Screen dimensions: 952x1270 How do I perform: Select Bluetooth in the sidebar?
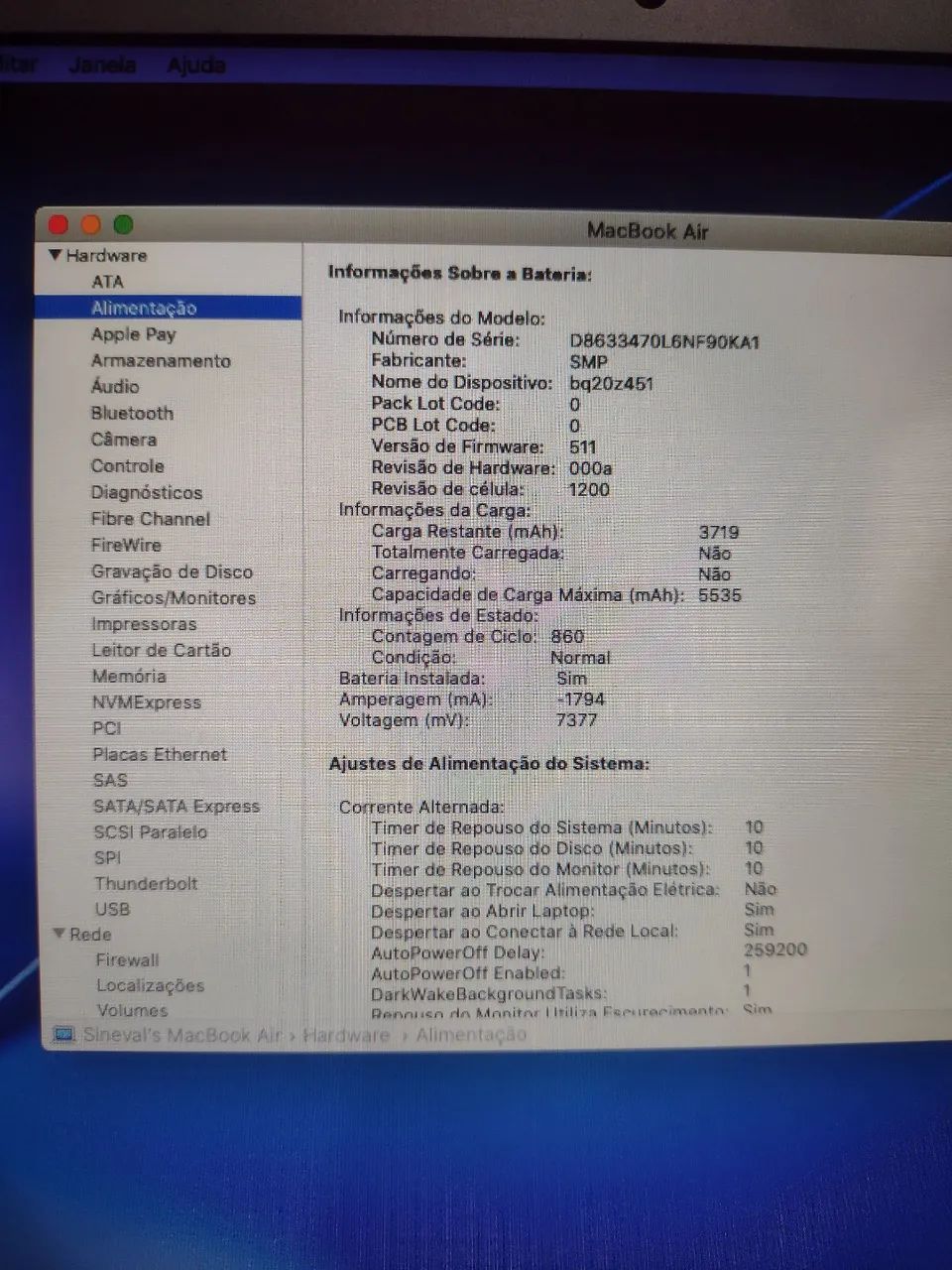coord(132,413)
